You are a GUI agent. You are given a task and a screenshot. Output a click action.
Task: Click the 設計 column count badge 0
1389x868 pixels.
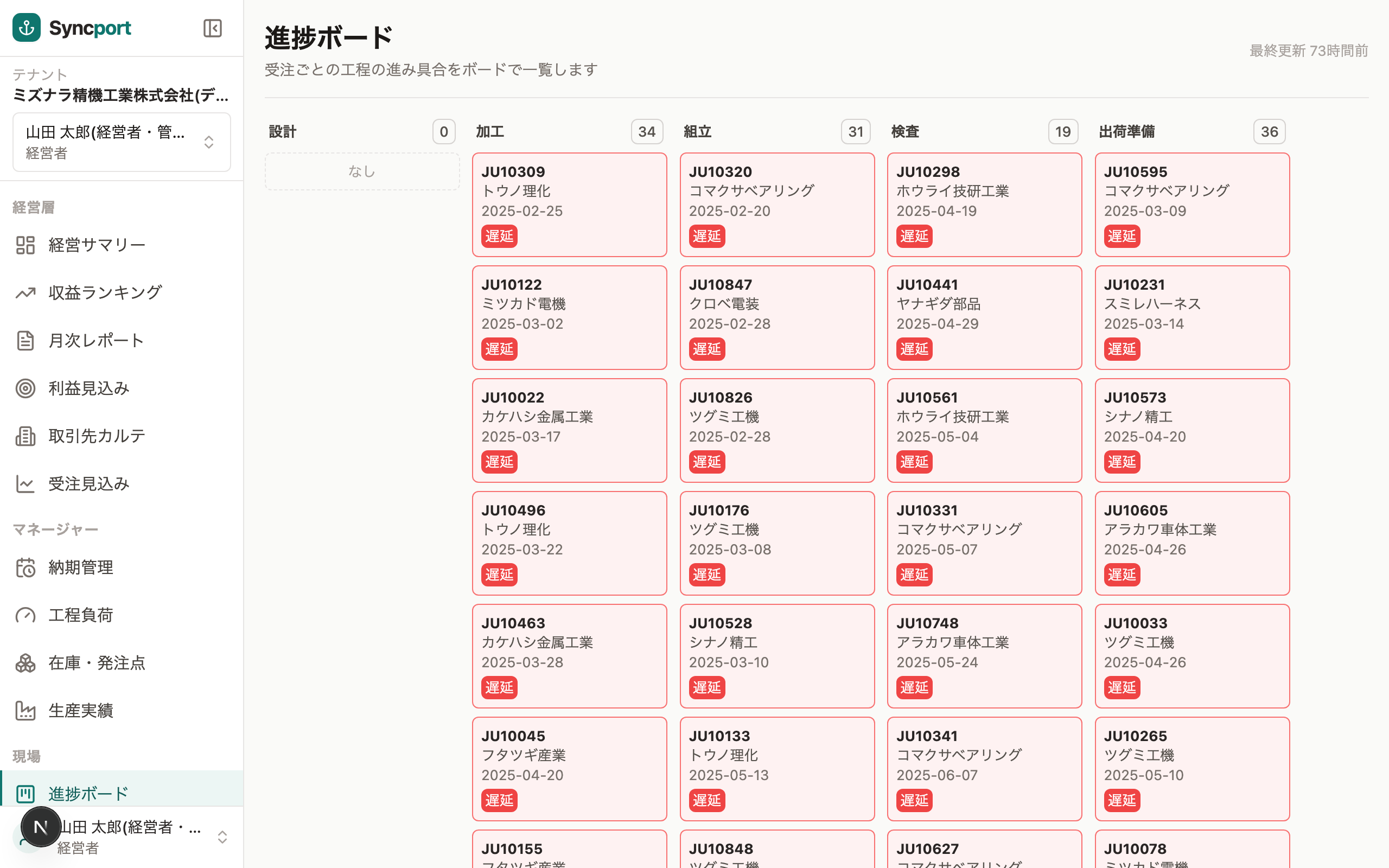[444, 132]
